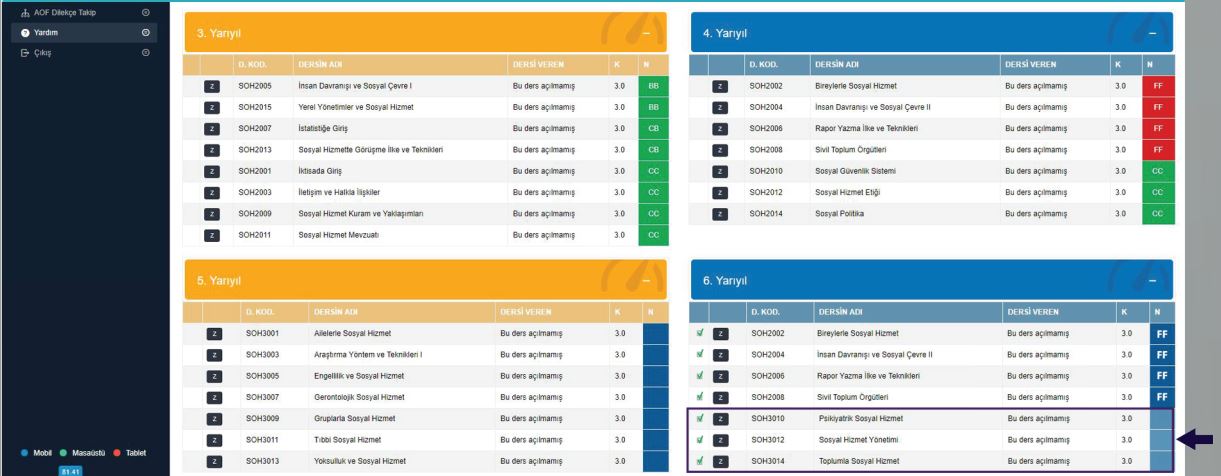
Task: Click the Z badge for Sosyal Güvenlik Sistemi
Action: click(x=718, y=171)
